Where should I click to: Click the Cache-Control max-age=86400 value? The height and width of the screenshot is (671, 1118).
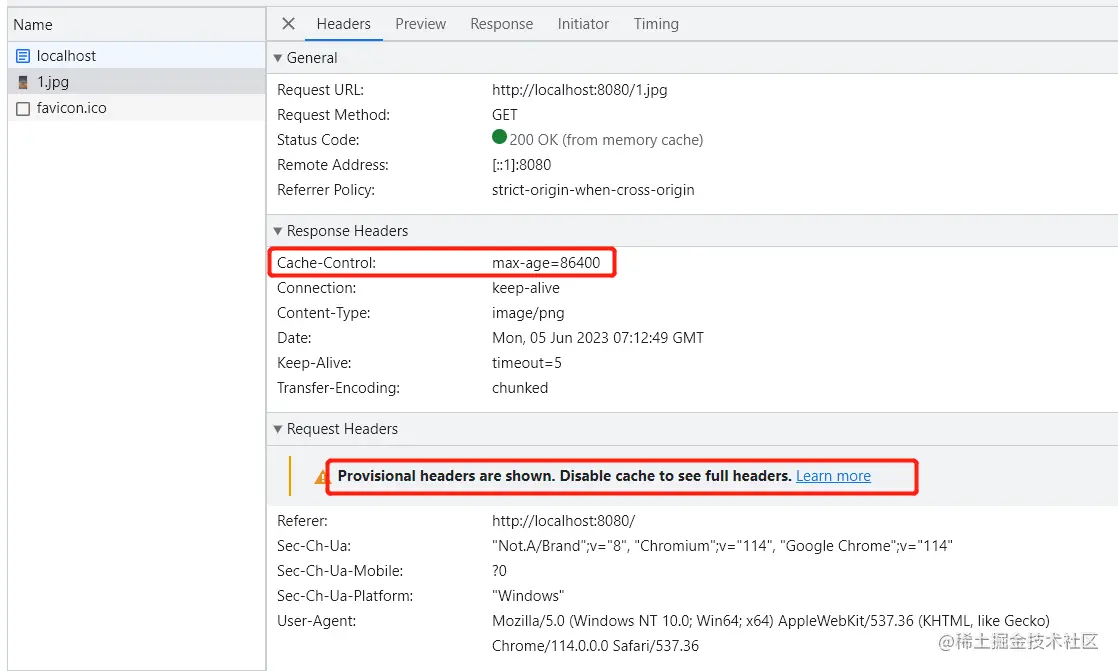[546, 263]
